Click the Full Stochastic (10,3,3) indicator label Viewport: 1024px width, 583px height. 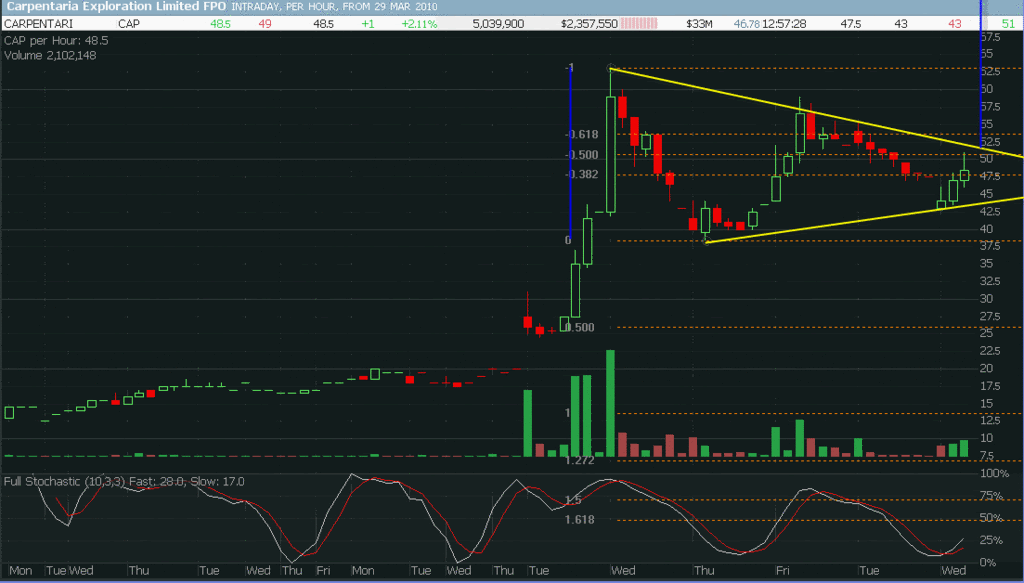pos(124,482)
